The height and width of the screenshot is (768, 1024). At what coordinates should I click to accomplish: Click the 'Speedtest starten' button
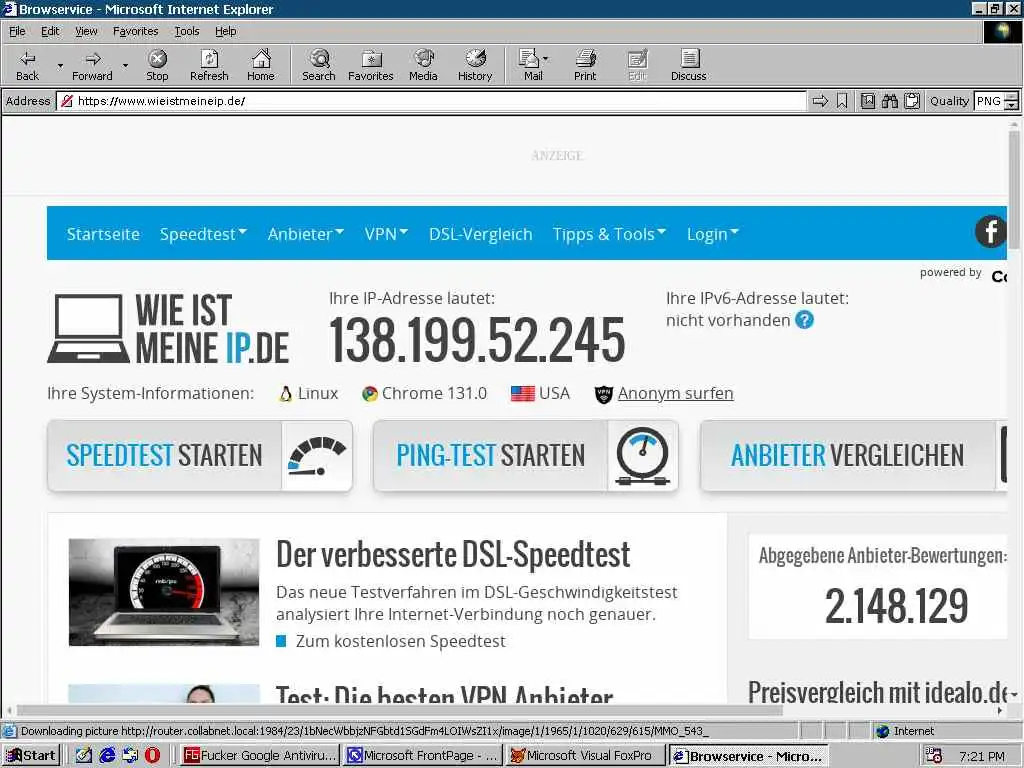click(x=200, y=455)
